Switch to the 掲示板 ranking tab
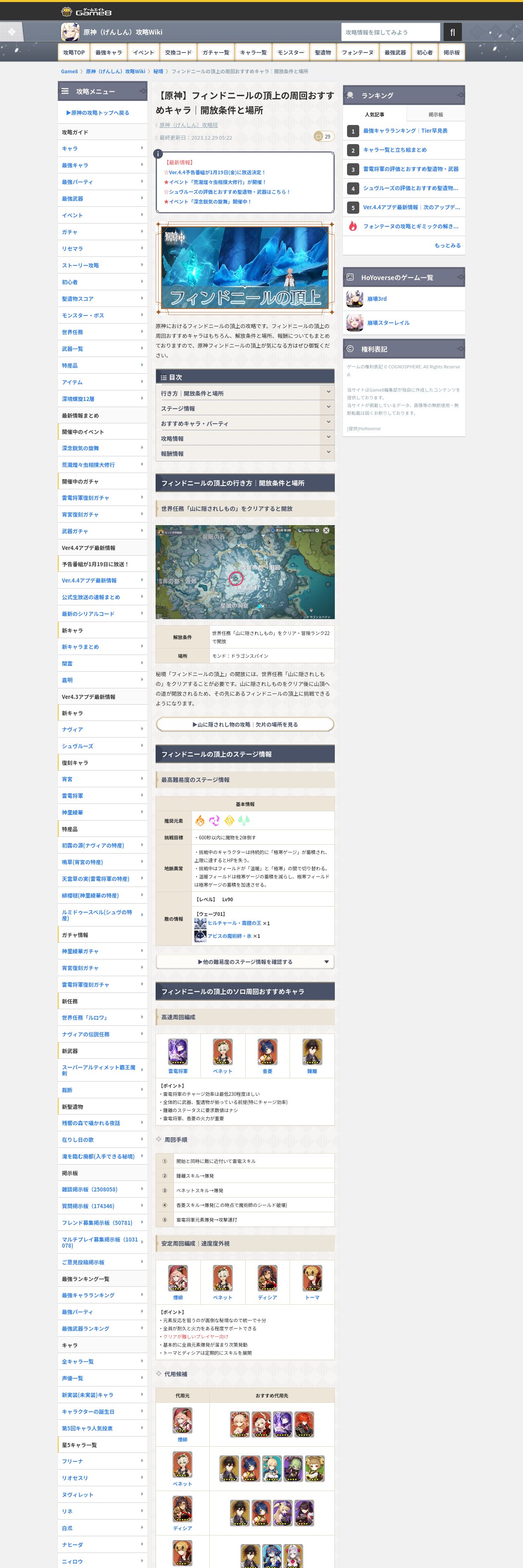The width and height of the screenshot is (523, 1568). 435,114
